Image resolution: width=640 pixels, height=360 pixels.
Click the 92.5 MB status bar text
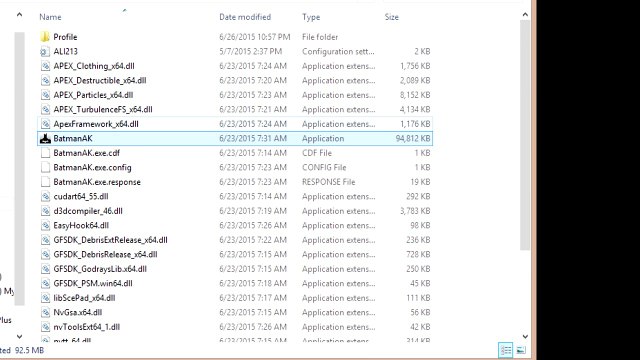(29, 350)
